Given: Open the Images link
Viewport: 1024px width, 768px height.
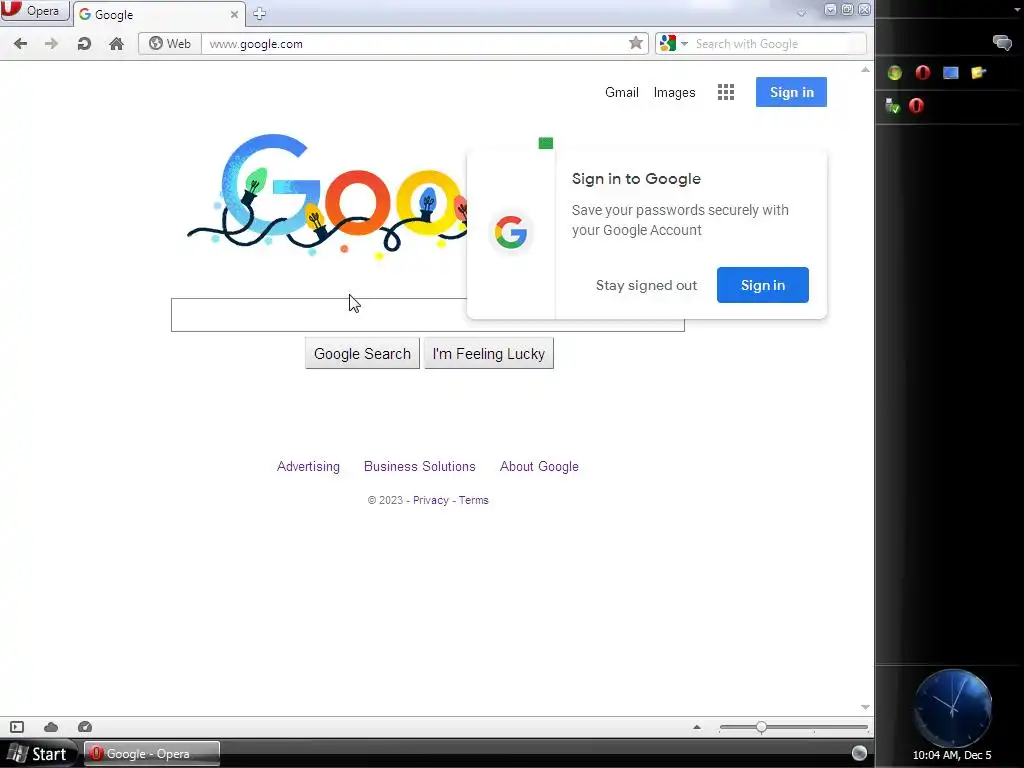Looking at the screenshot, I should pyautogui.click(x=675, y=92).
